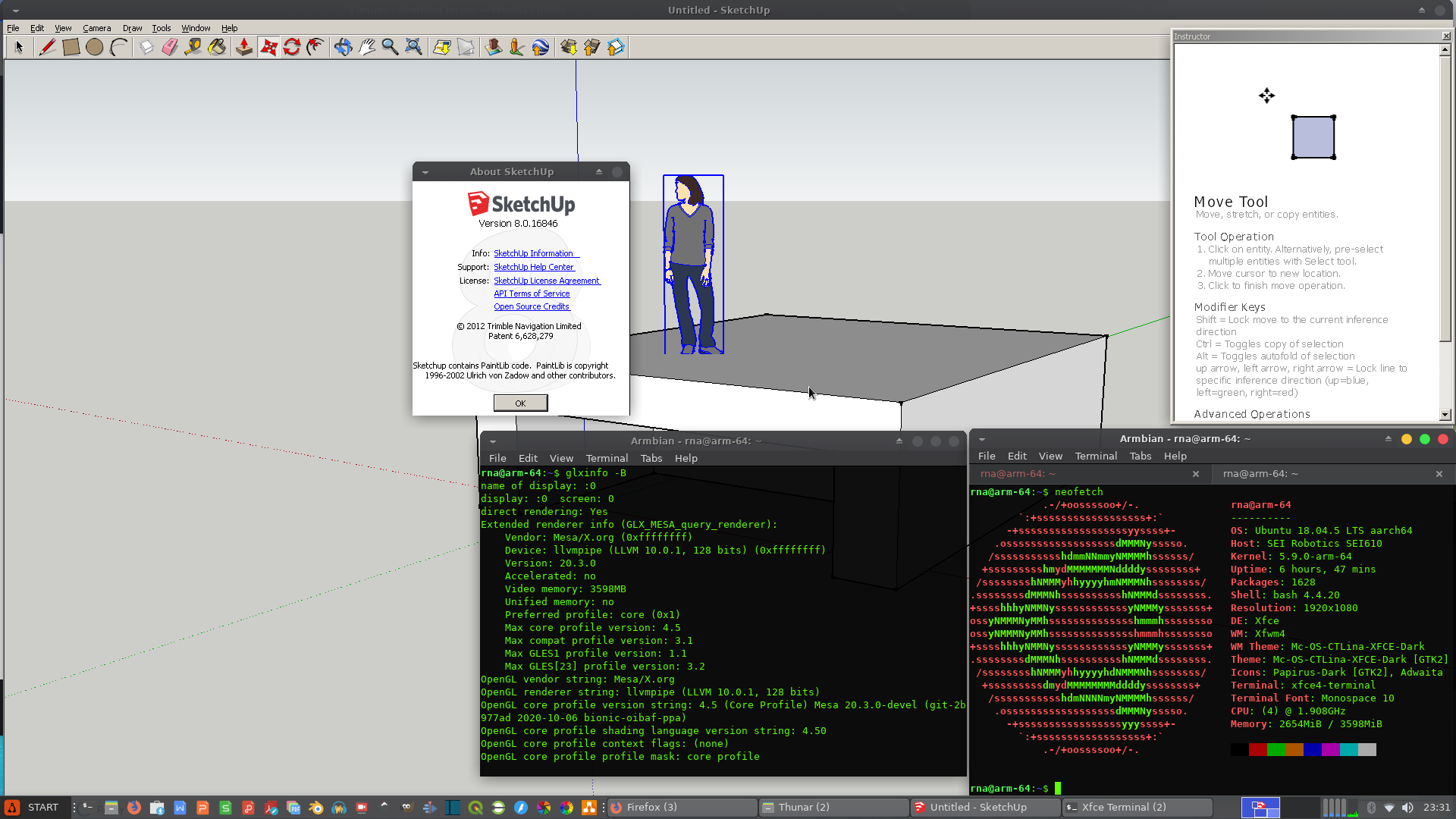Click the Get Models icon
Screen dimensions: 1456x819
tap(568, 47)
